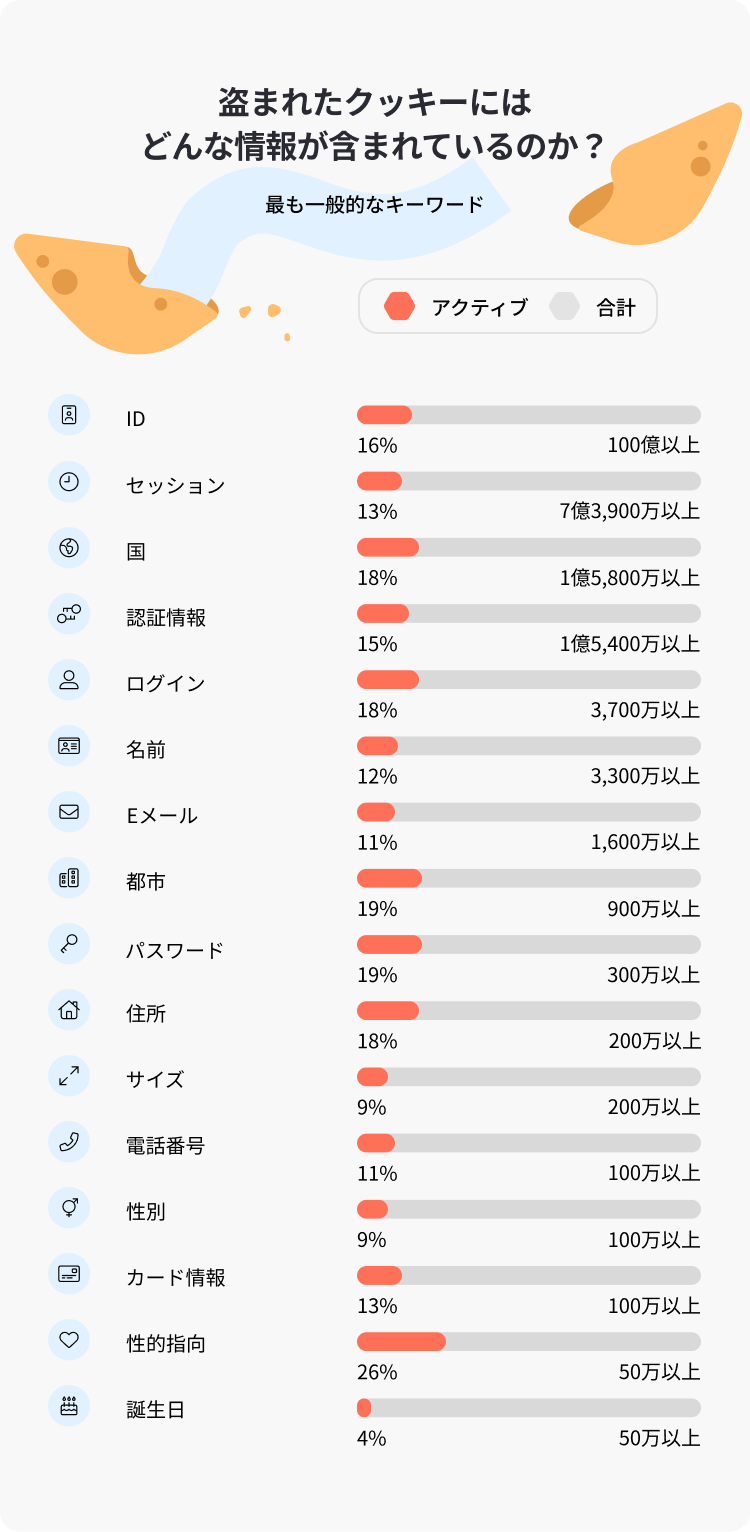Click the セッション label text

click(x=176, y=486)
